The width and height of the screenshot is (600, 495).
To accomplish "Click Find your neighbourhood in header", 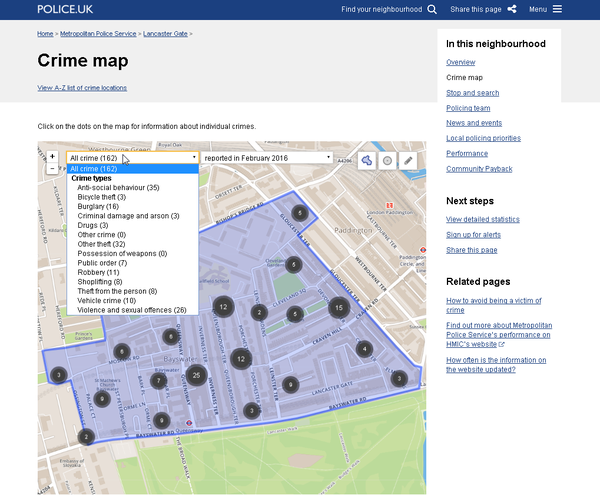I will pos(382,9).
